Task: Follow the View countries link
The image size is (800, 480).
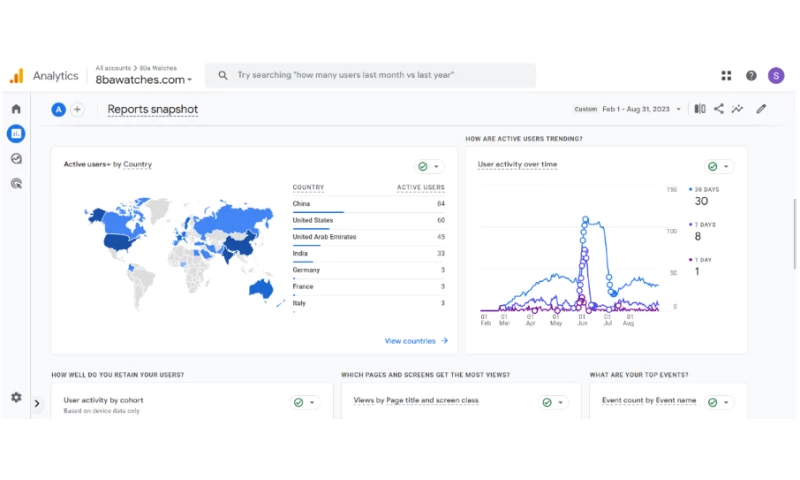Action: [x=416, y=341]
